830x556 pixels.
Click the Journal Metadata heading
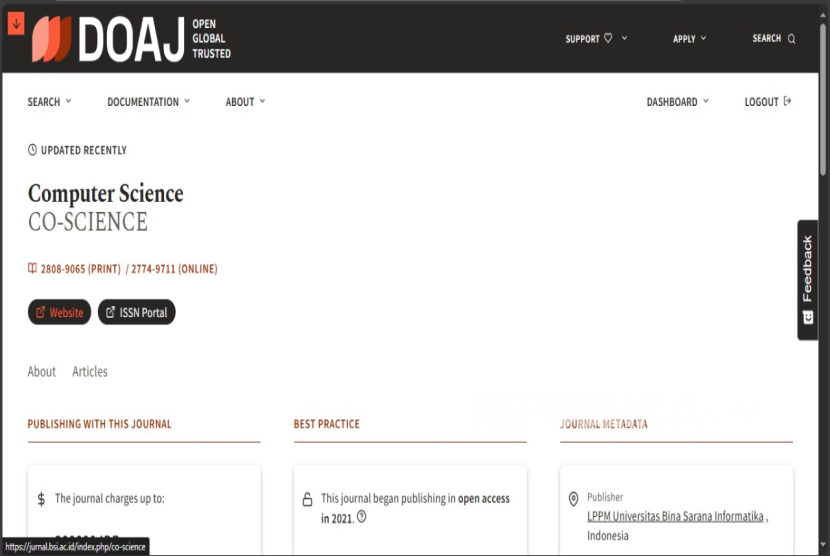click(603, 424)
